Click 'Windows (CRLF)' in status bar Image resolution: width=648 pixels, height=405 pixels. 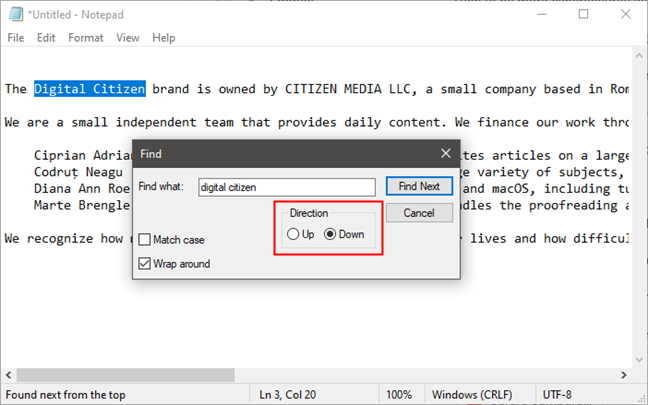[x=472, y=395]
